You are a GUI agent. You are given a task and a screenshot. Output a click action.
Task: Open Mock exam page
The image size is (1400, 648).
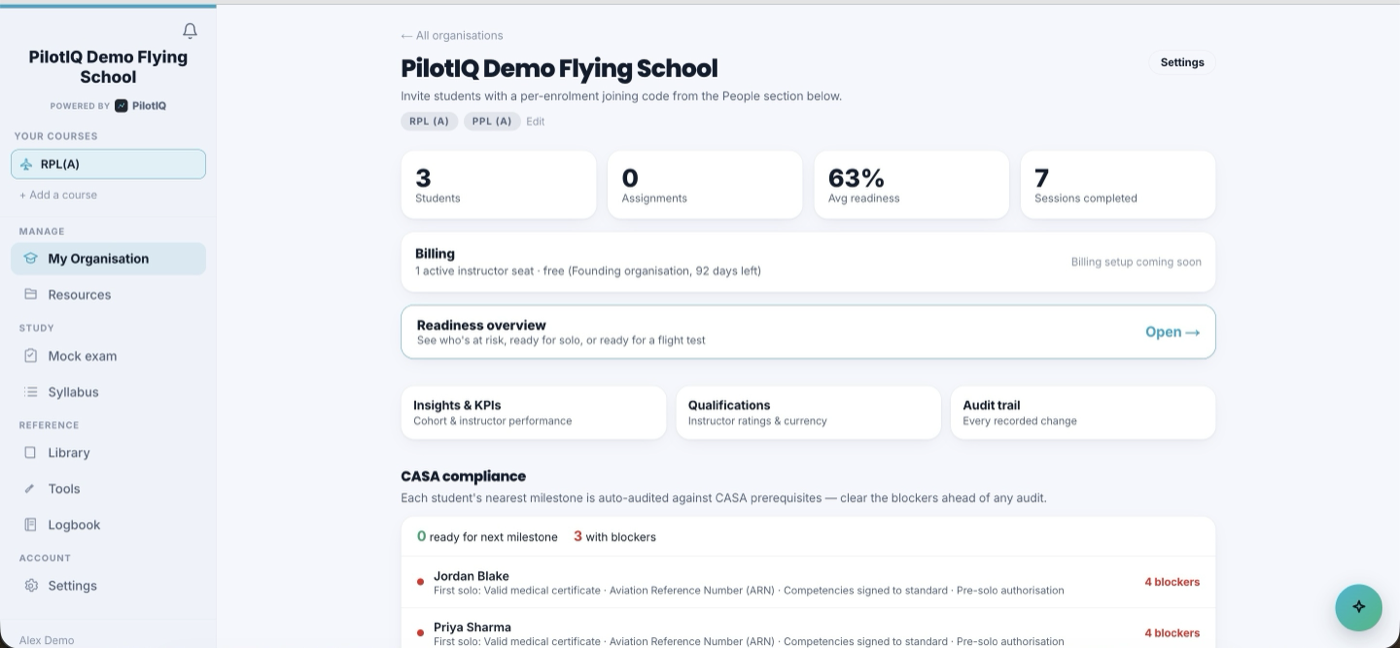tap(108, 356)
